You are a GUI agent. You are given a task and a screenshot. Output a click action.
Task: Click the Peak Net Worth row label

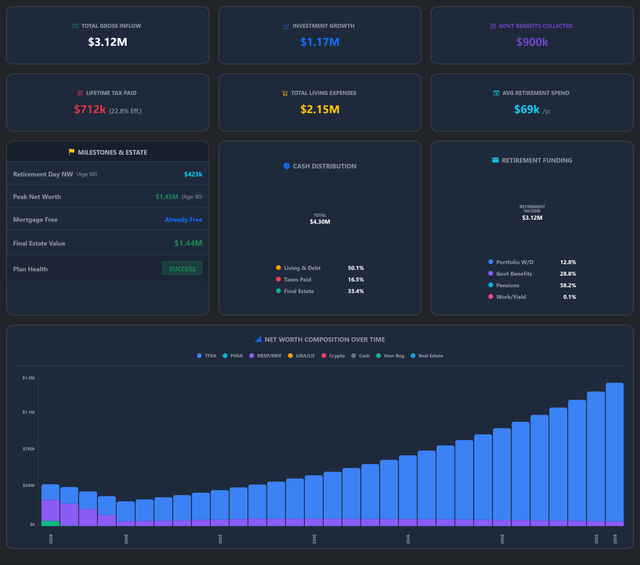click(37, 197)
